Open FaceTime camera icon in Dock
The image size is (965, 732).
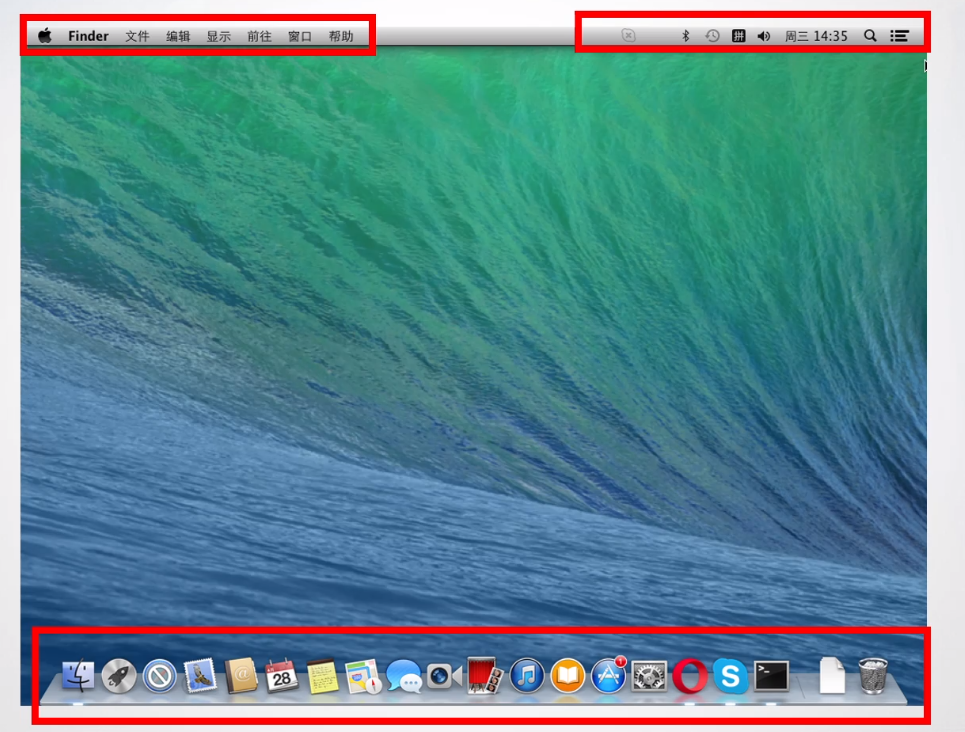click(x=444, y=676)
